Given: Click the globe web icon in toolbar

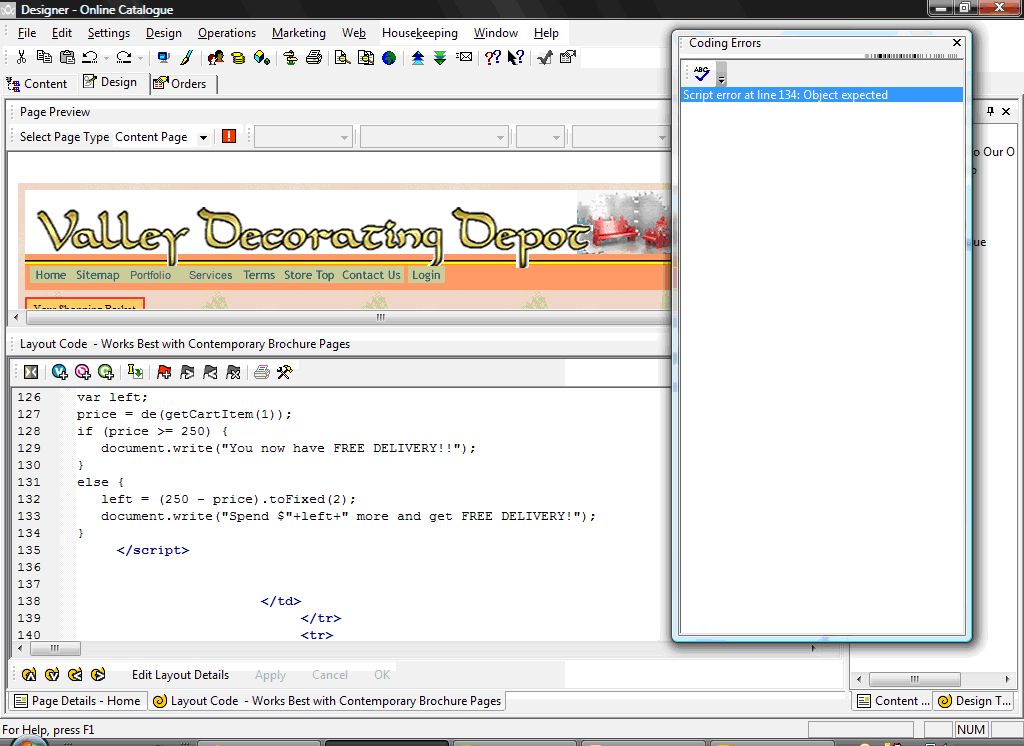Looking at the screenshot, I should (x=388, y=58).
